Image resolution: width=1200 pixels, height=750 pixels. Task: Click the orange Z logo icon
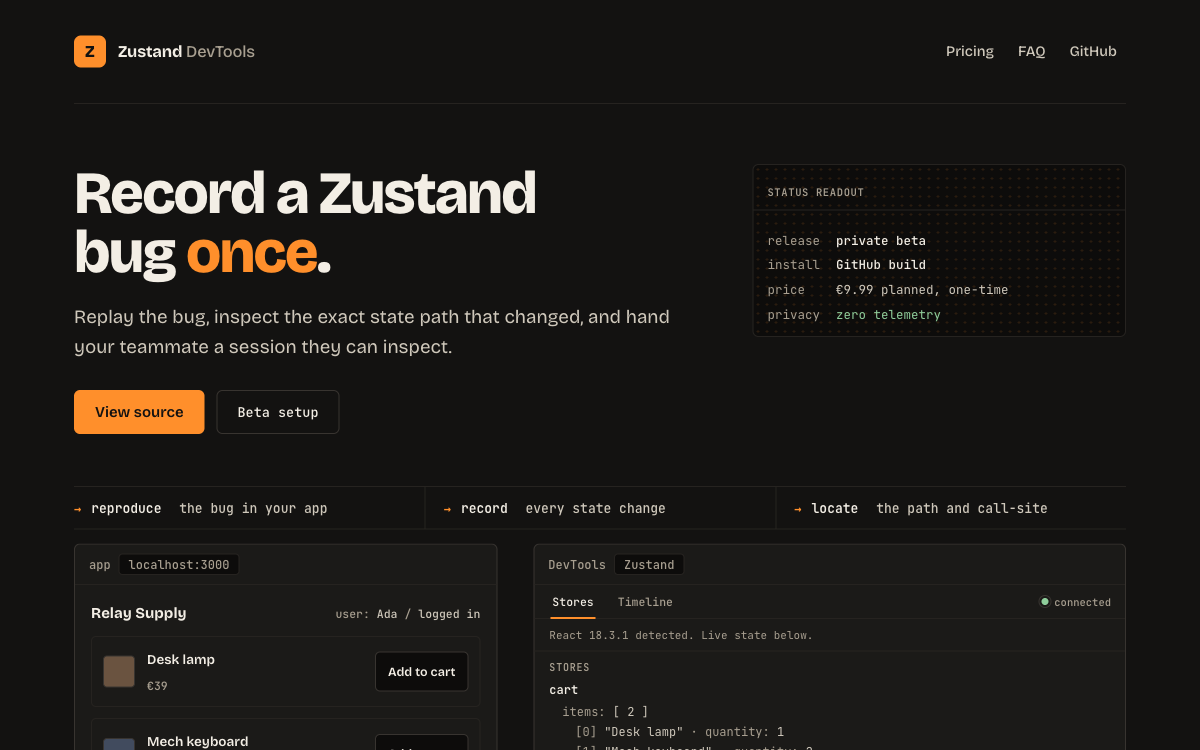(90, 51)
